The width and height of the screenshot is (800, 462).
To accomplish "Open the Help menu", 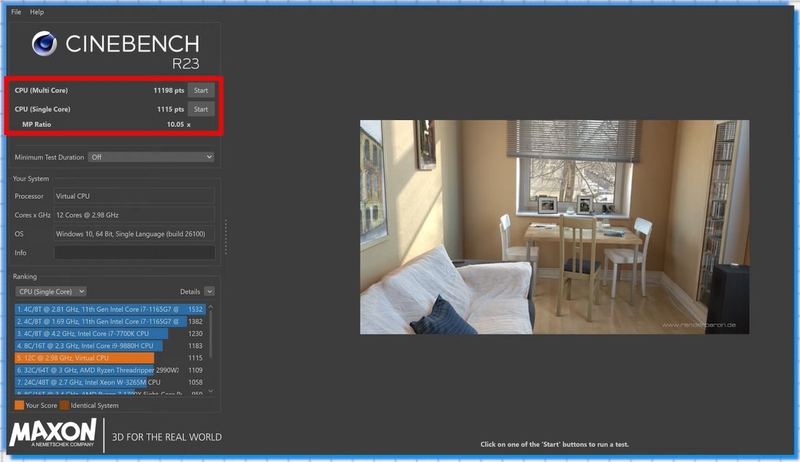I will click(37, 12).
